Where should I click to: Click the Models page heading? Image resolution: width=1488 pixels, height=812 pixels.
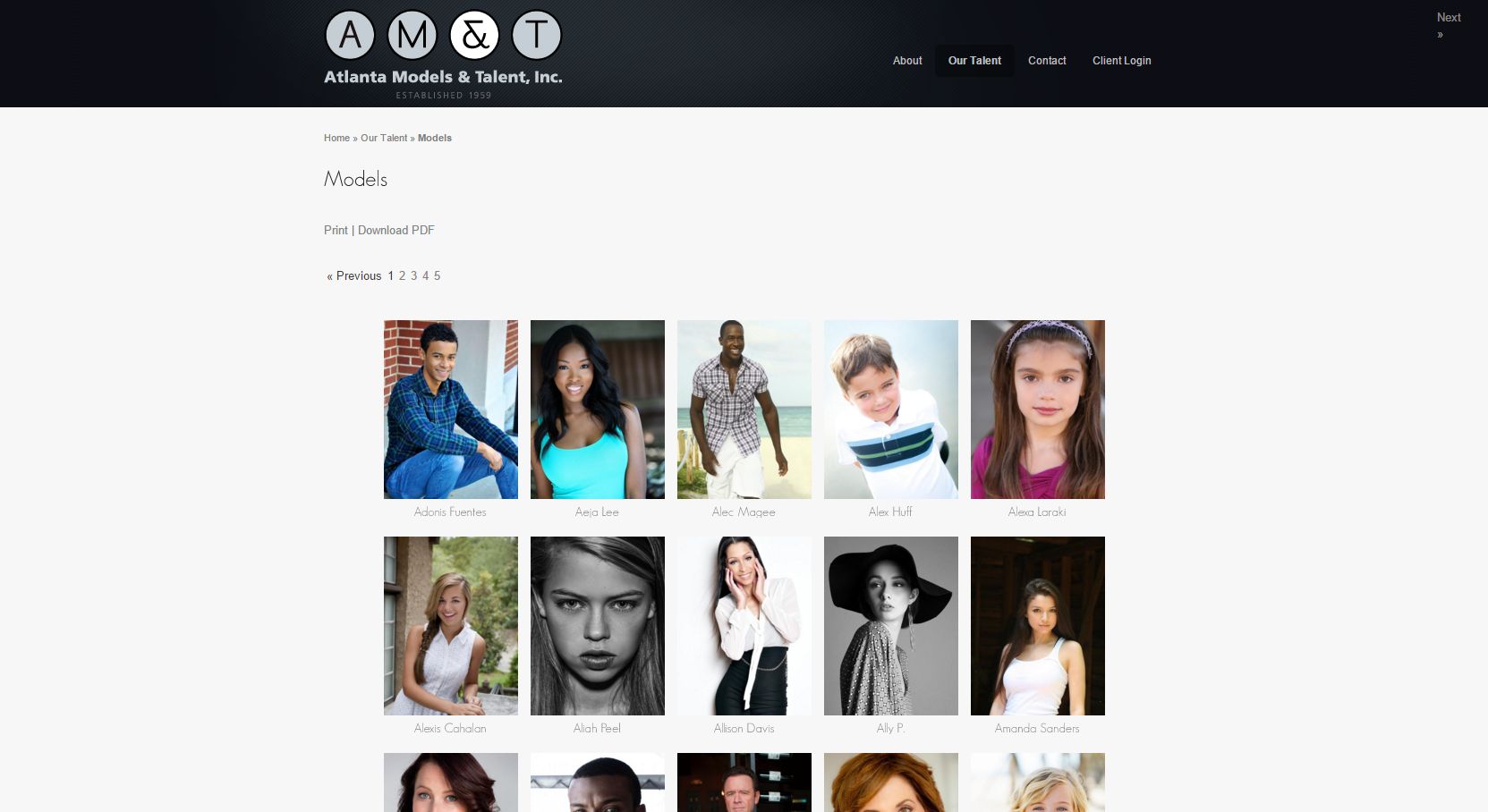point(355,179)
